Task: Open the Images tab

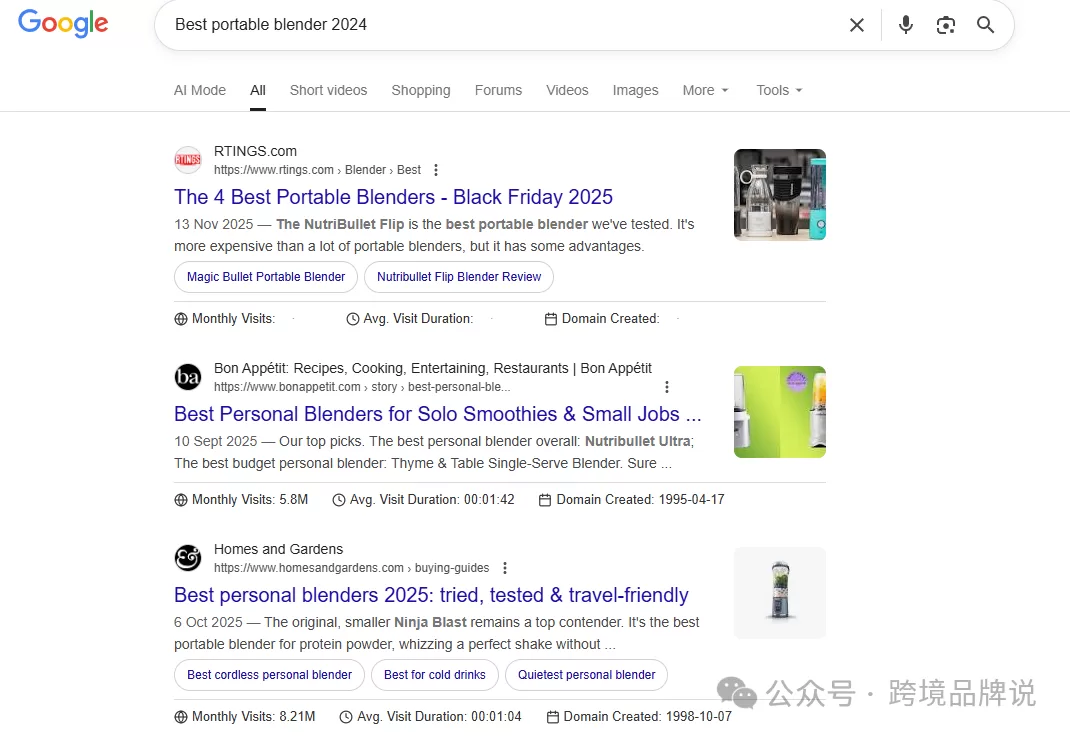Action: pyautogui.click(x=635, y=90)
